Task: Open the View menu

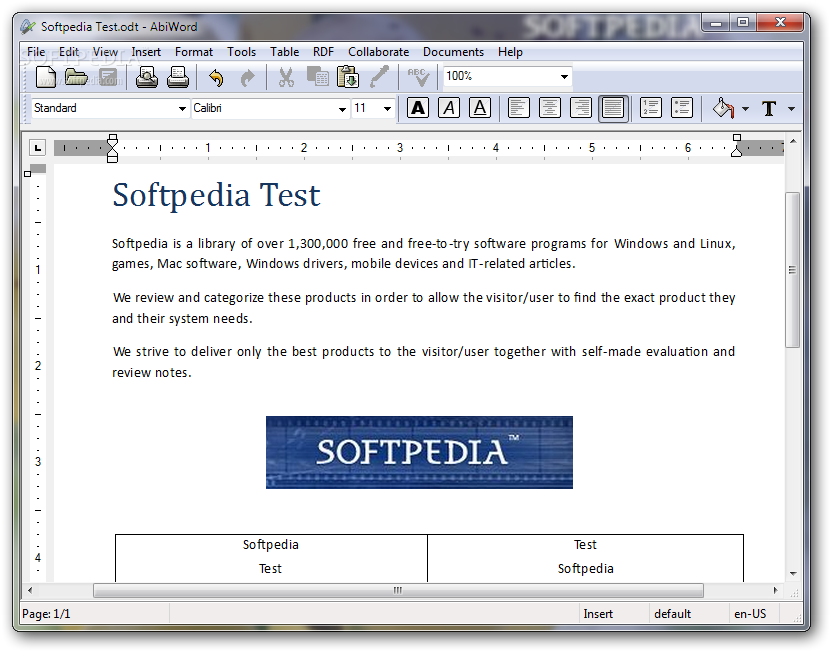Action: 105,52
